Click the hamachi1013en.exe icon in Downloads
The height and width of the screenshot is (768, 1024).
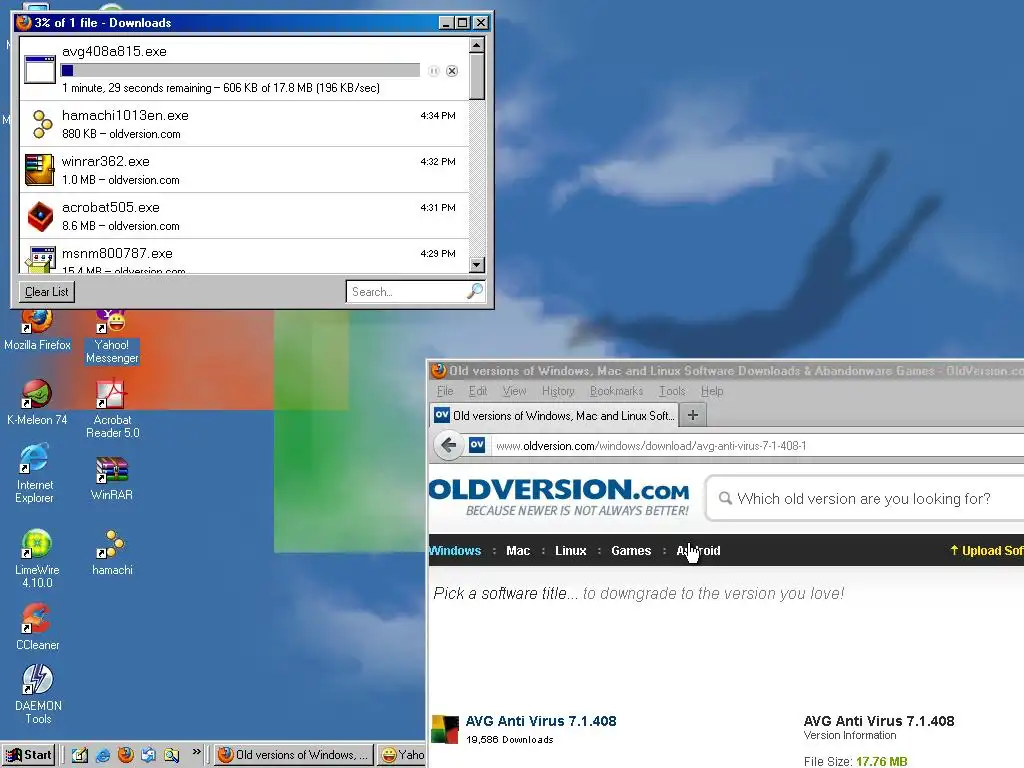(x=42, y=124)
